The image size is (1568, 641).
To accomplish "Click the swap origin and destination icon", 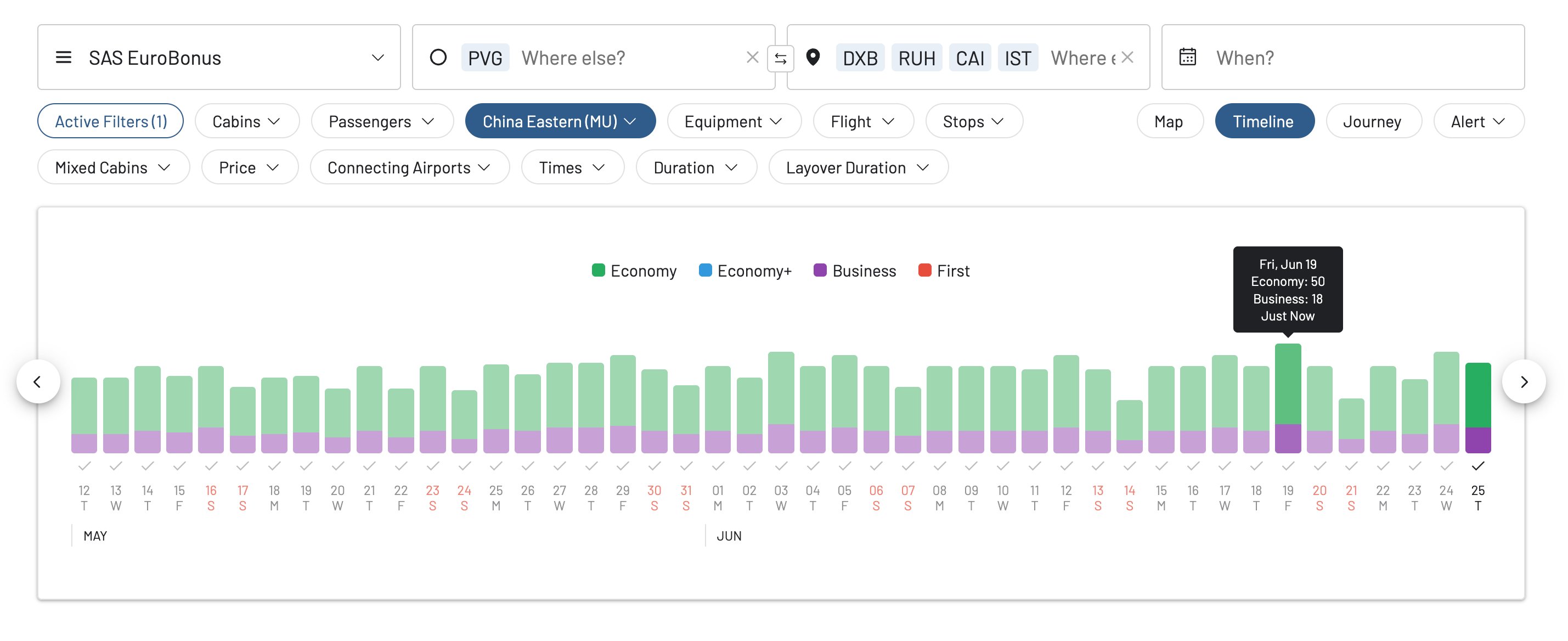I will (x=782, y=57).
